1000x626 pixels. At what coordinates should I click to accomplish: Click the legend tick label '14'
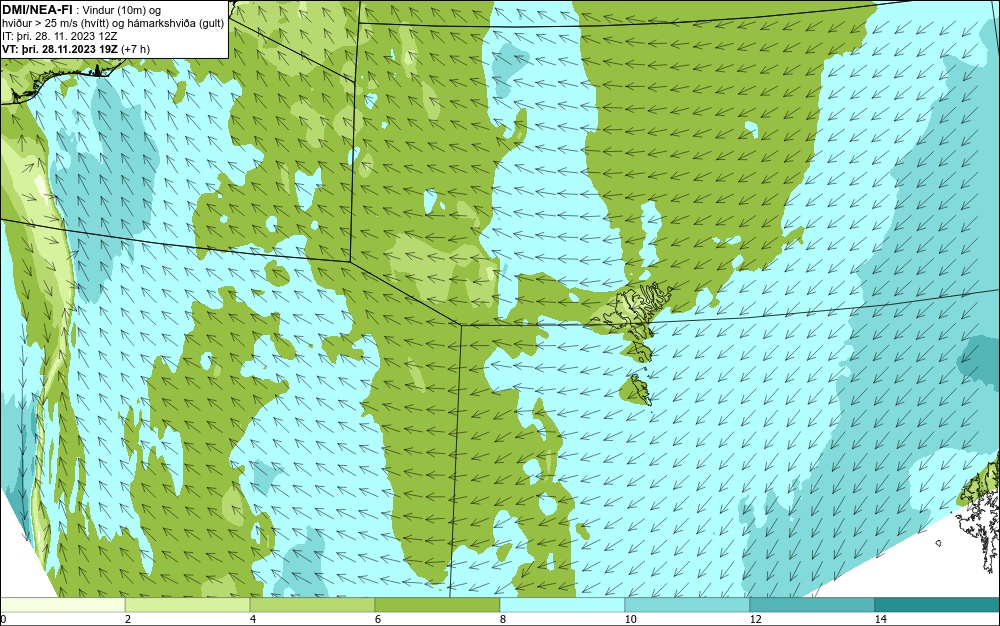pyautogui.click(x=880, y=620)
